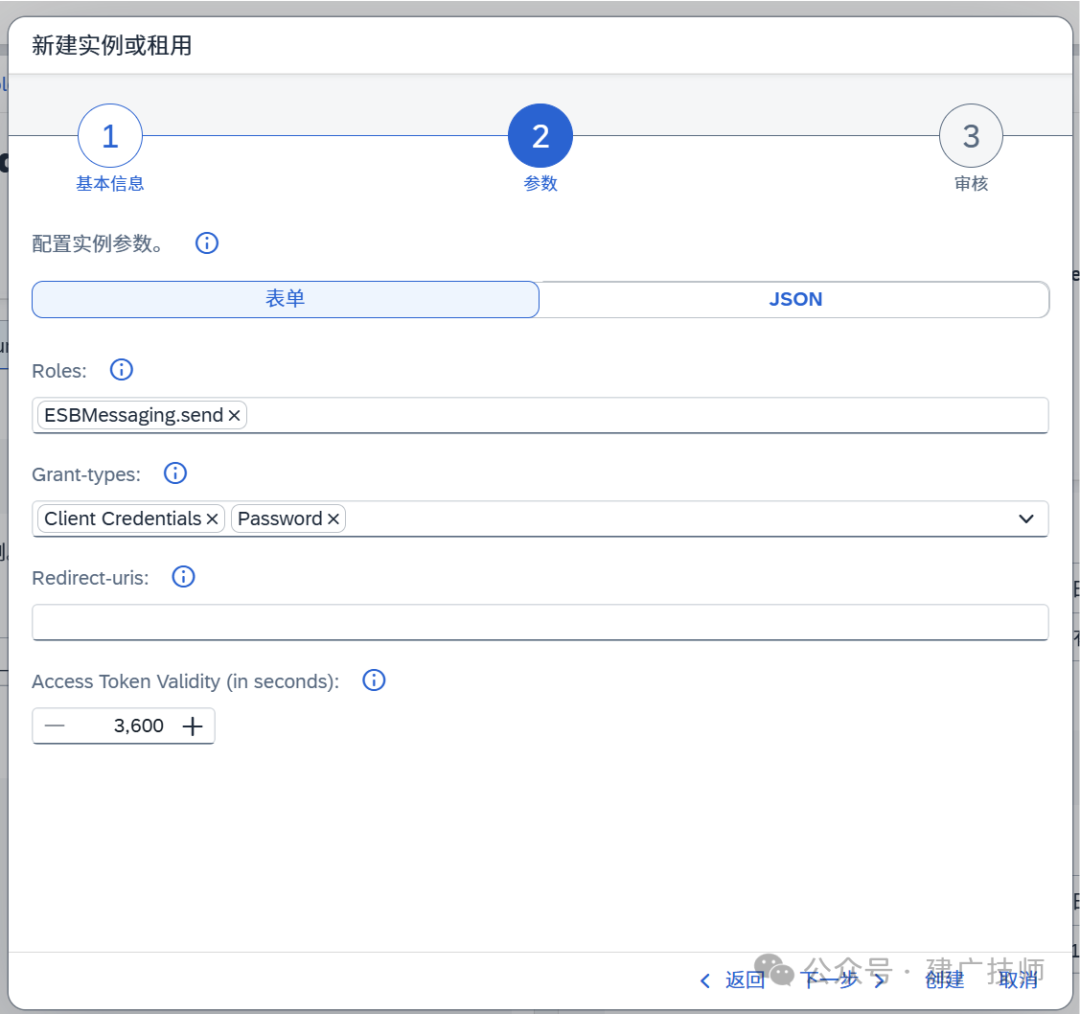Viewport: 1080px width, 1014px height.
Task: Increase token validity with plus button
Action: pyautogui.click(x=193, y=725)
